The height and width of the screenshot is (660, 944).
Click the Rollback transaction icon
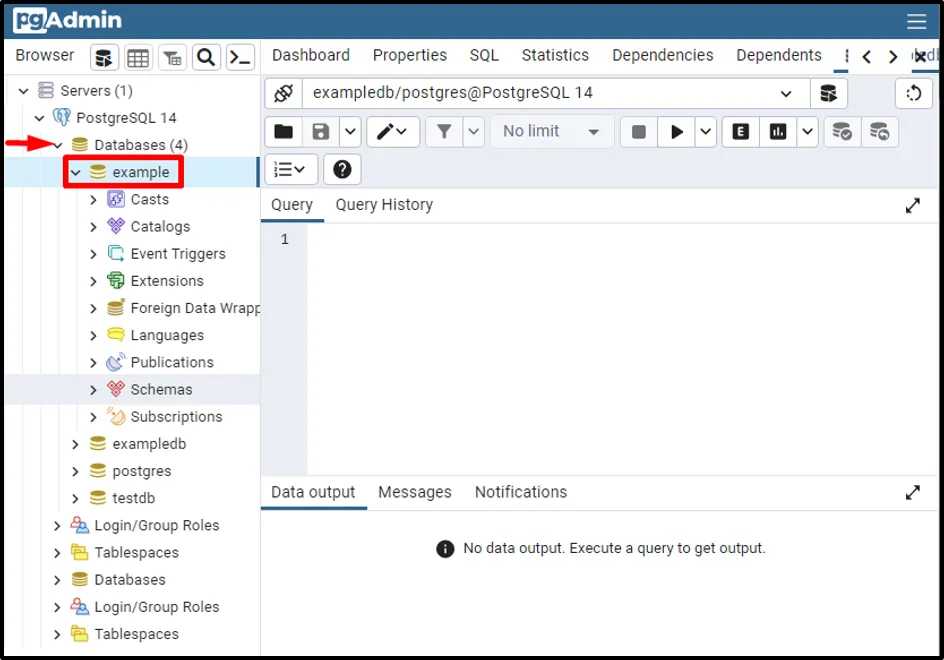pos(879,132)
